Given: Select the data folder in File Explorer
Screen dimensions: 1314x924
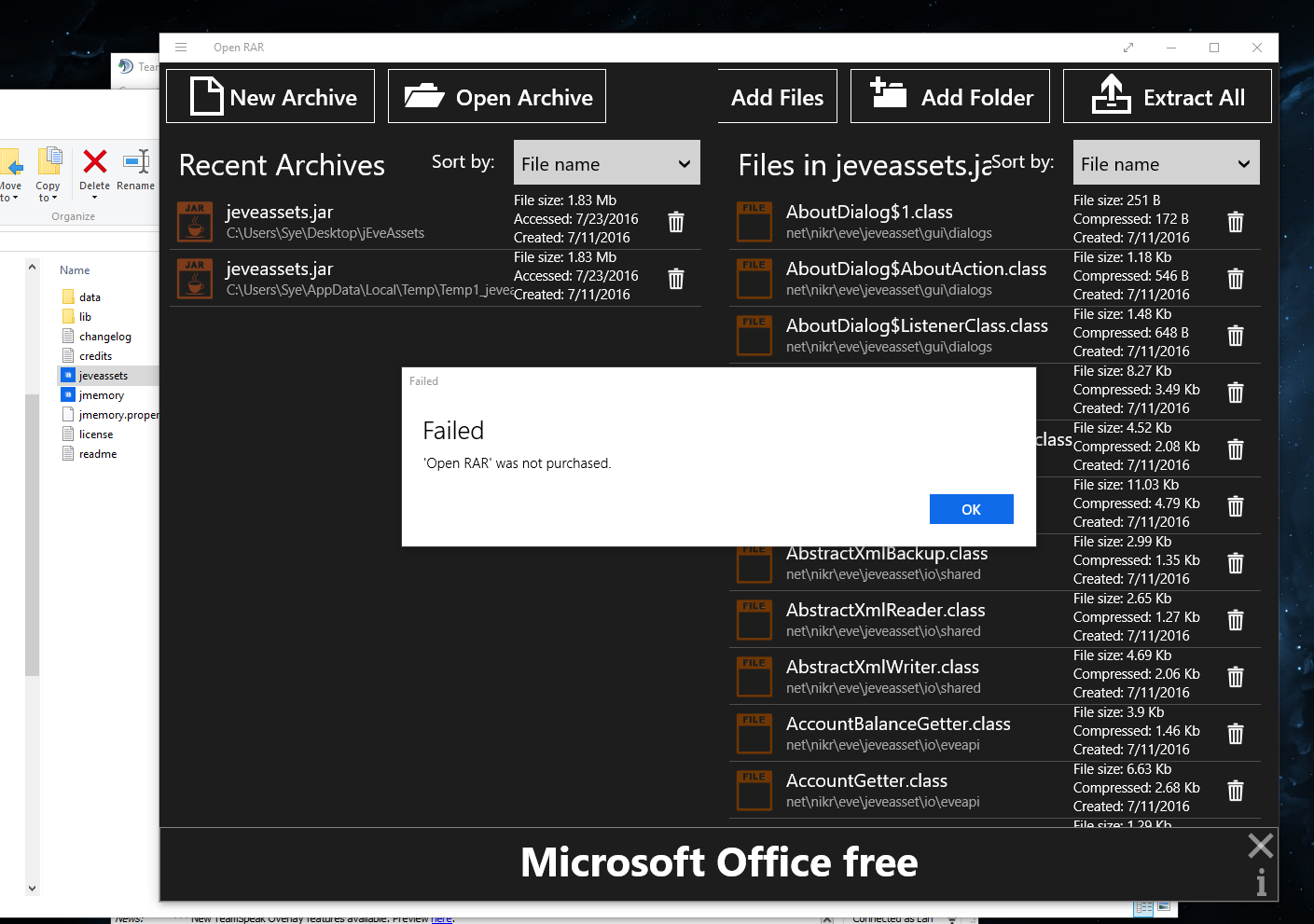Looking at the screenshot, I should pos(90,297).
